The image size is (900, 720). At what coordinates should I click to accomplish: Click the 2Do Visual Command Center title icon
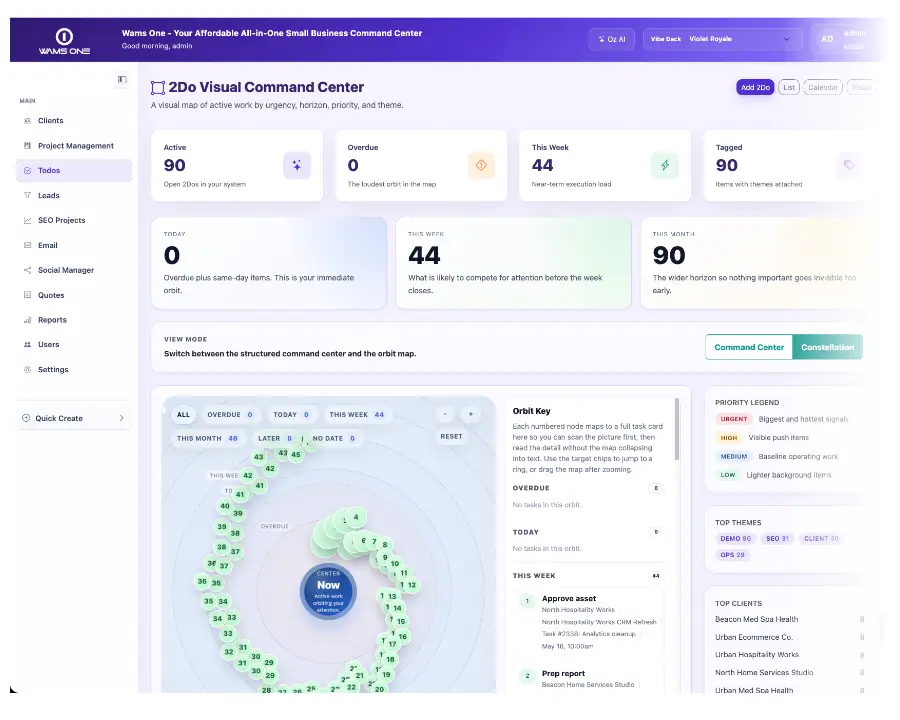pos(157,88)
